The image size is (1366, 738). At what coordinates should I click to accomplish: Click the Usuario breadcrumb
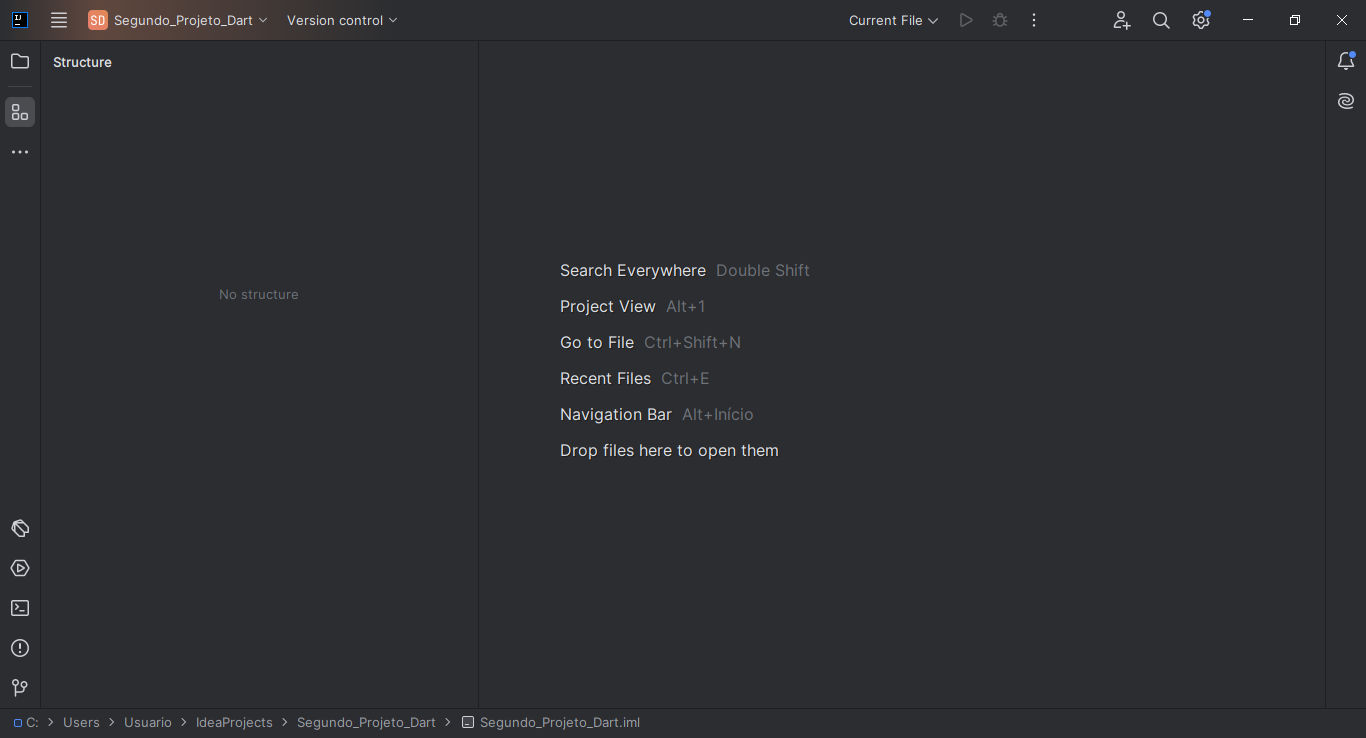pyautogui.click(x=148, y=722)
